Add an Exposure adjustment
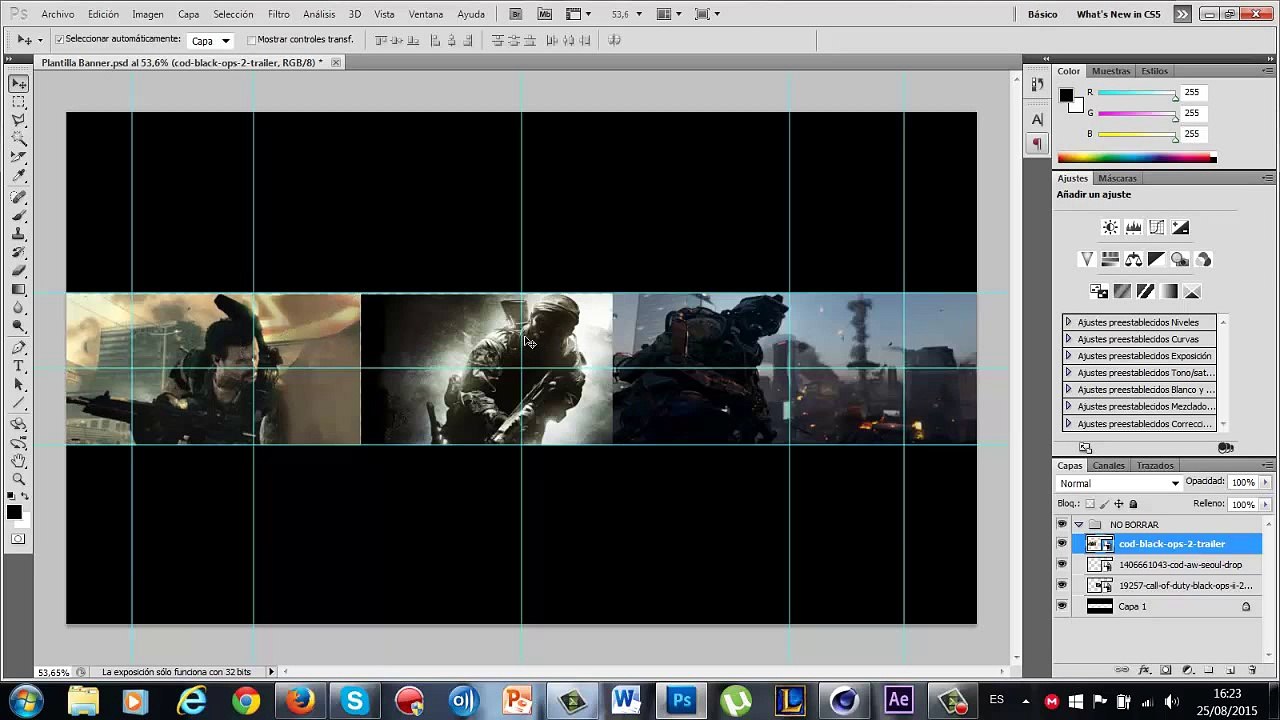 pyautogui.click(x=1180, y=227)
